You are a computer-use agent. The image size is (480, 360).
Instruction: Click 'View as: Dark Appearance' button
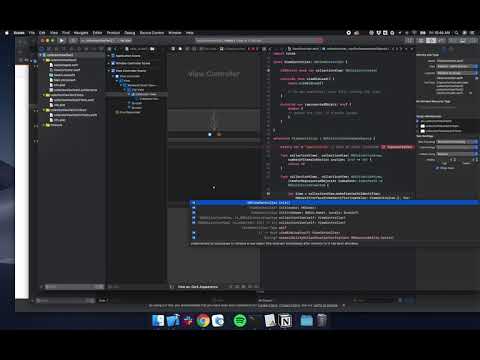coord(198,287)
